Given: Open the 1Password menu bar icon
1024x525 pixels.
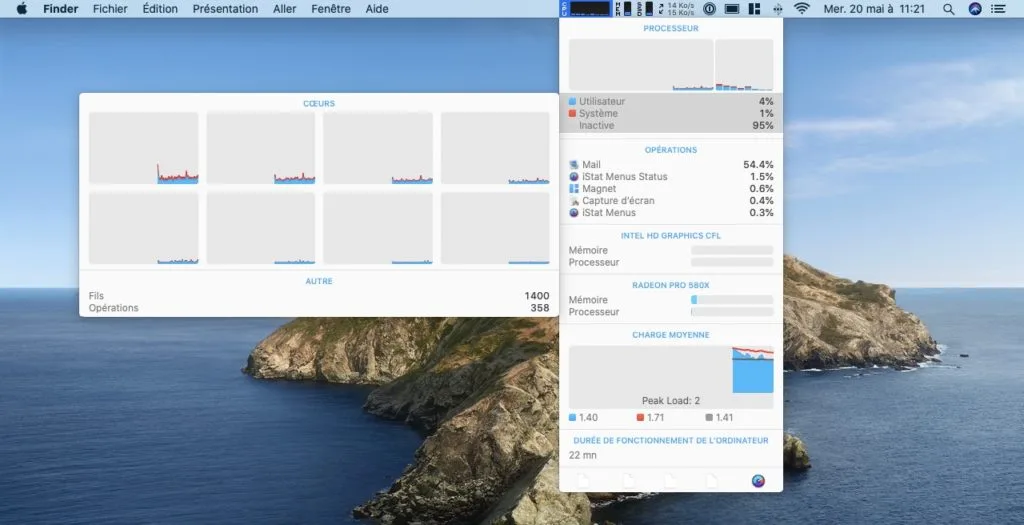Looking at the screenshot, I should click(x=709, y=8).
